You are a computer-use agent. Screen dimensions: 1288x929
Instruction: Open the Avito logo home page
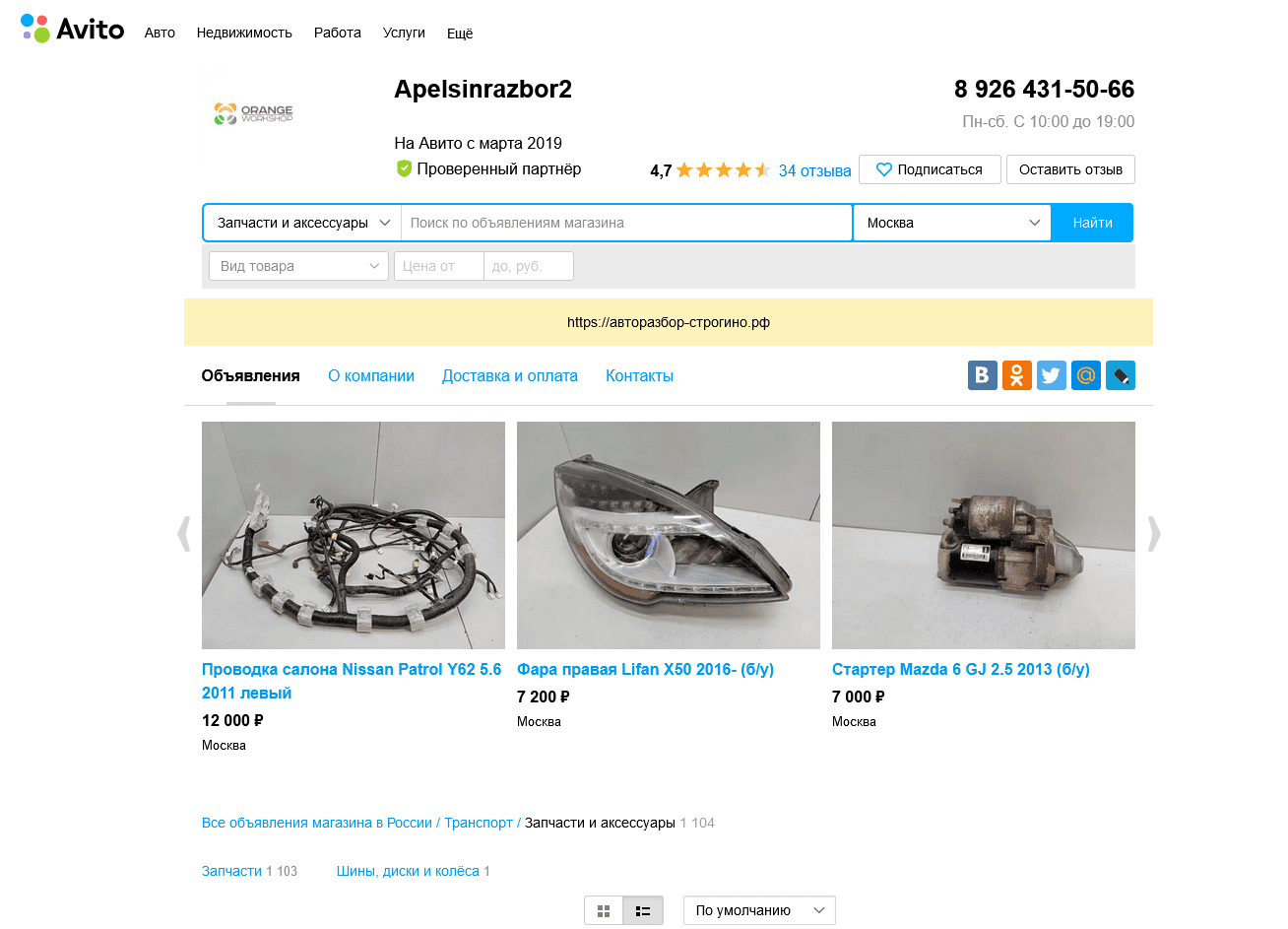click(72, 29)
